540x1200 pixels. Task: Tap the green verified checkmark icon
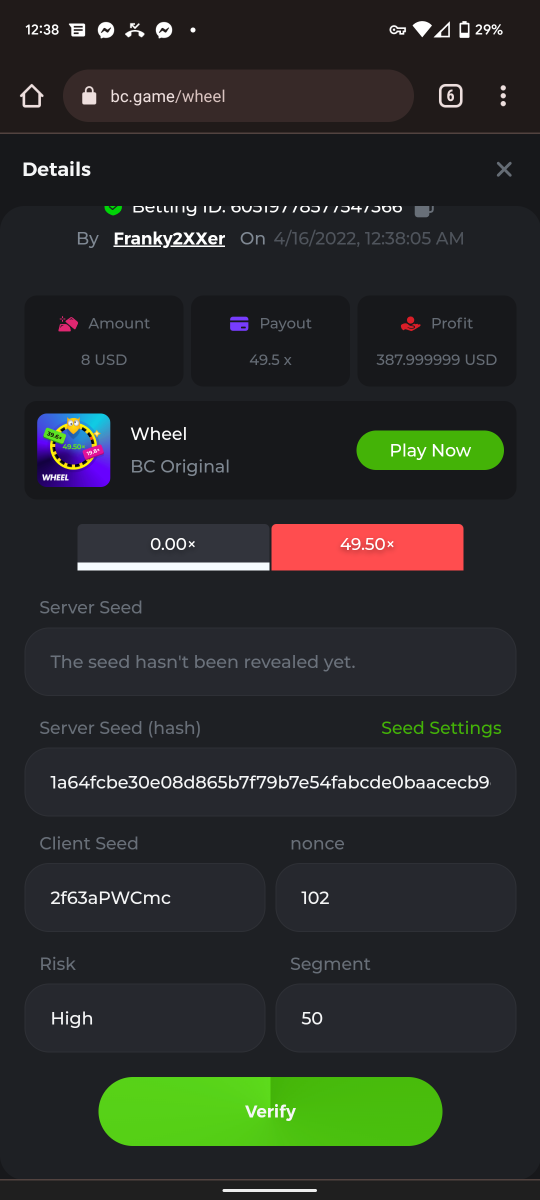tap(113, 209)
